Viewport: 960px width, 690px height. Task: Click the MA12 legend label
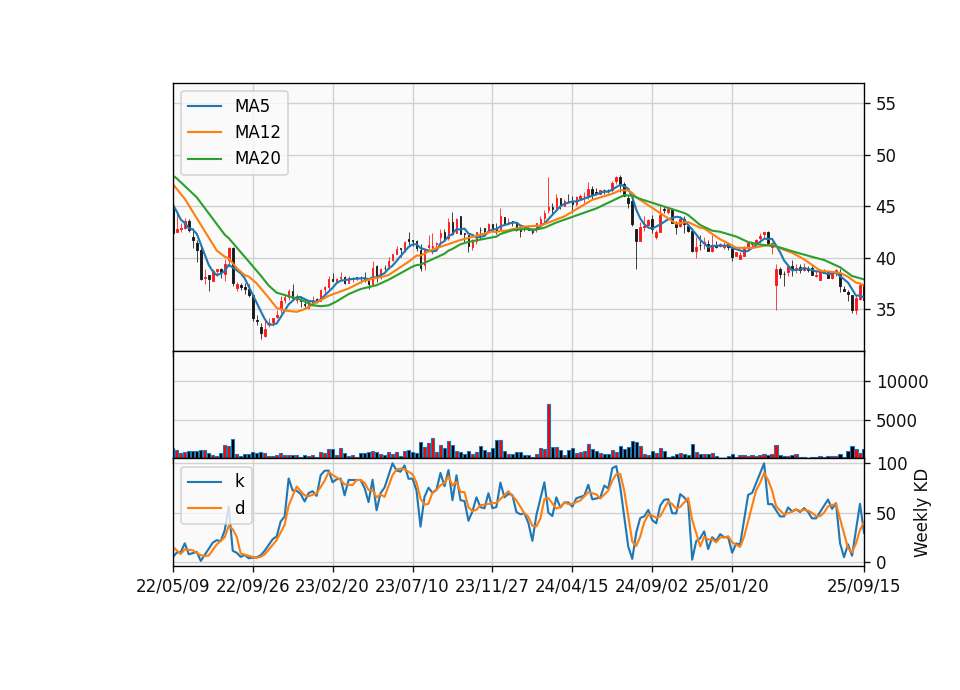click(257, 132)
